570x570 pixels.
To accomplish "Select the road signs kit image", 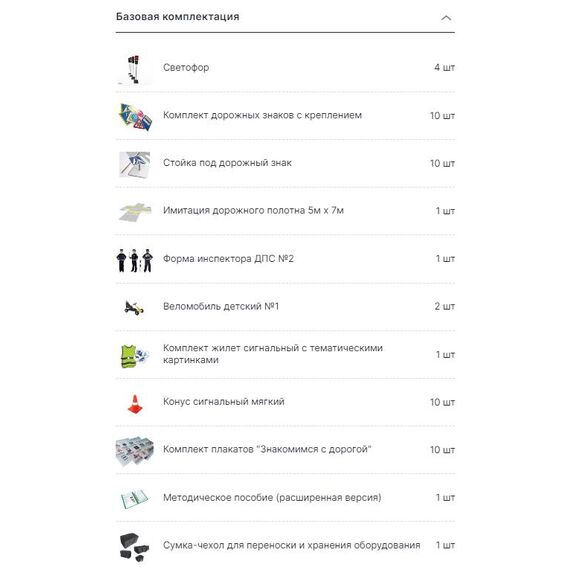I will [x=135, y=116].
